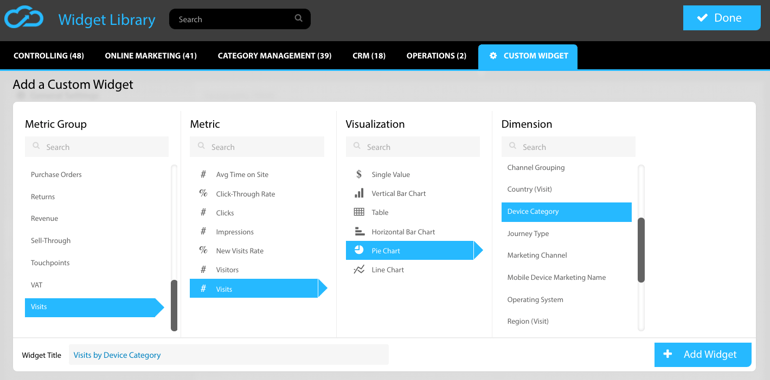Click the percent icon beside Click-Through Rate

[203, 193]
